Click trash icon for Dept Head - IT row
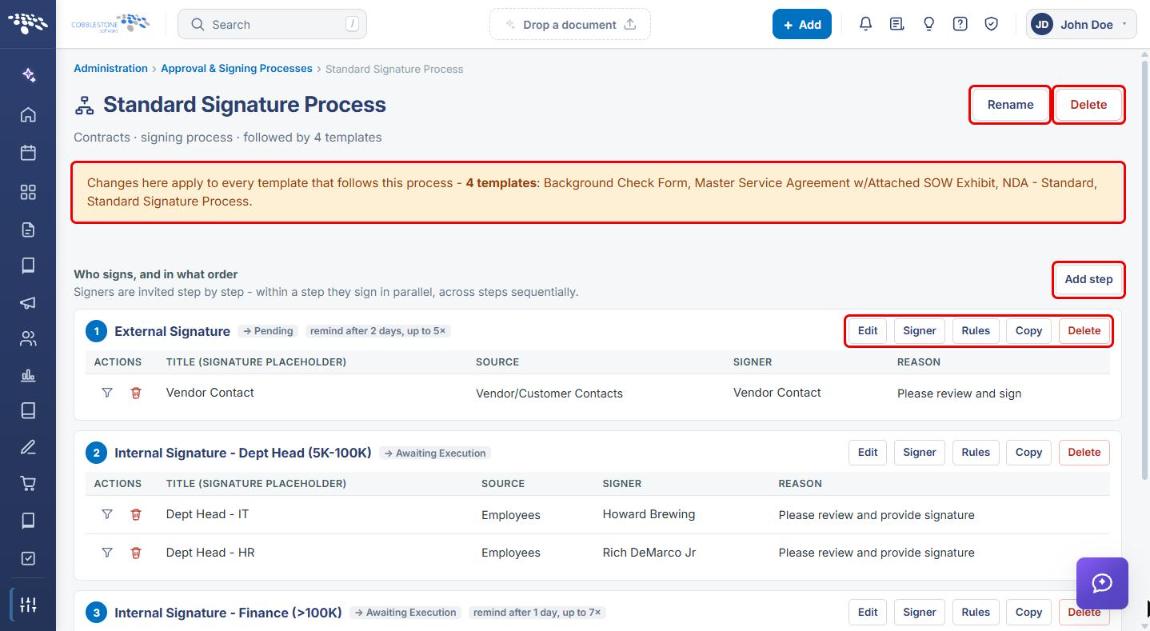The width and height of the screenshot is (1150, 631). point(136,514)
